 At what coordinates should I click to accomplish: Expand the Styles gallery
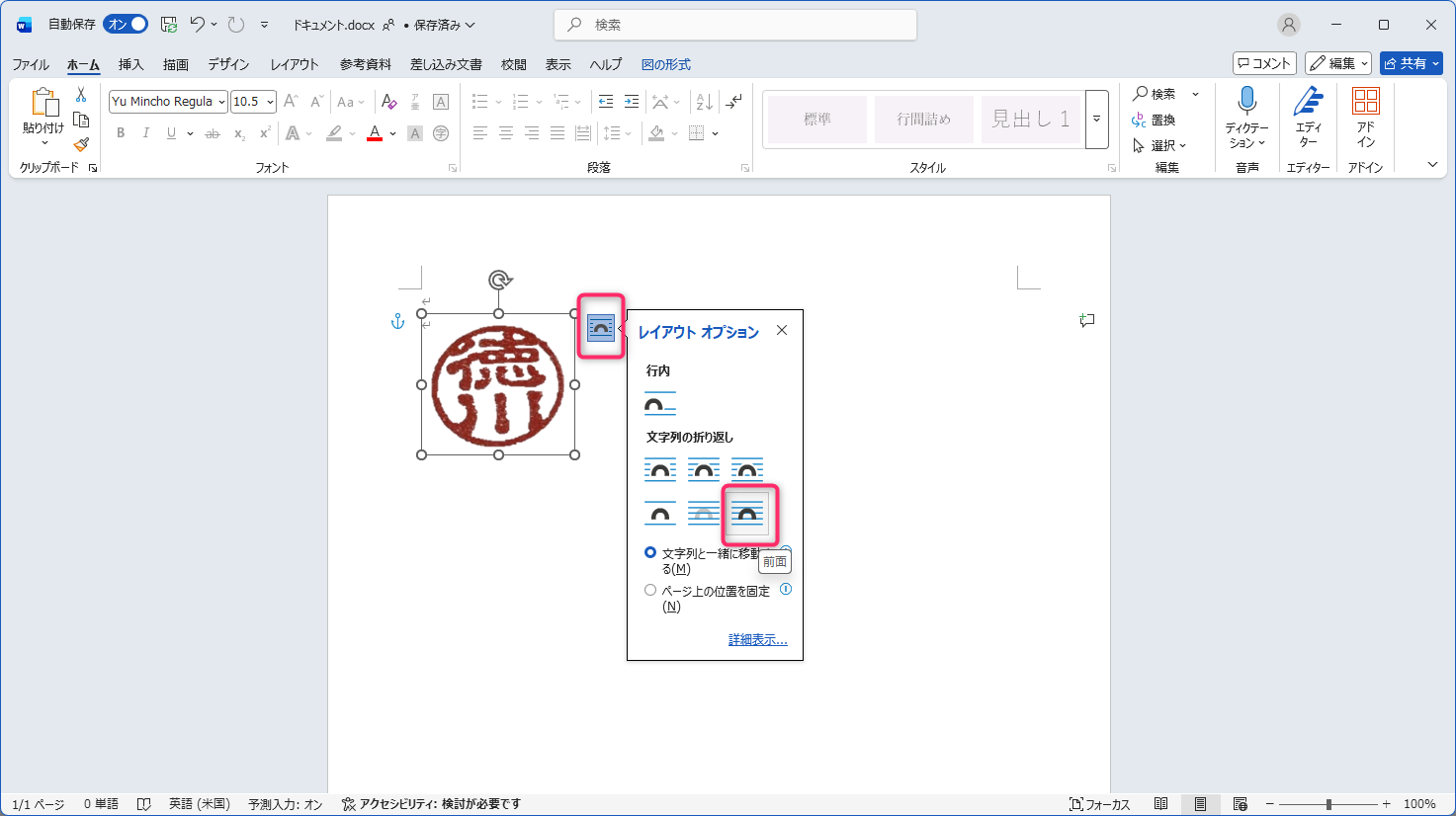pyautogui.click(x=1096, y=120)
